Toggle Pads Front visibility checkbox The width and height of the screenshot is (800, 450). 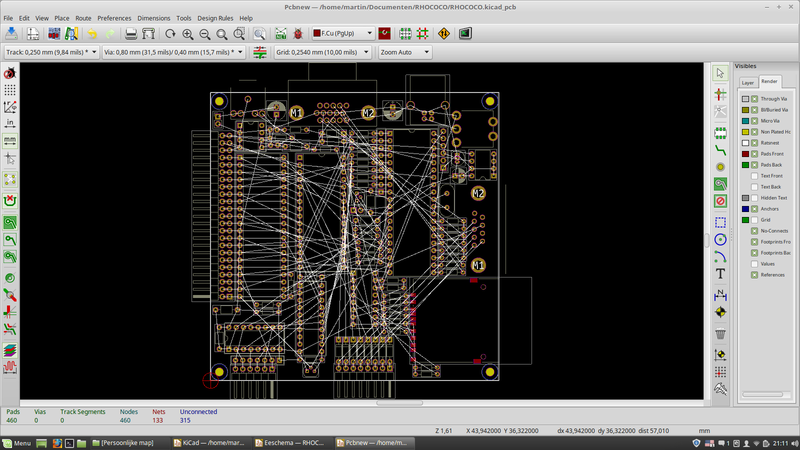coord(754,154)
